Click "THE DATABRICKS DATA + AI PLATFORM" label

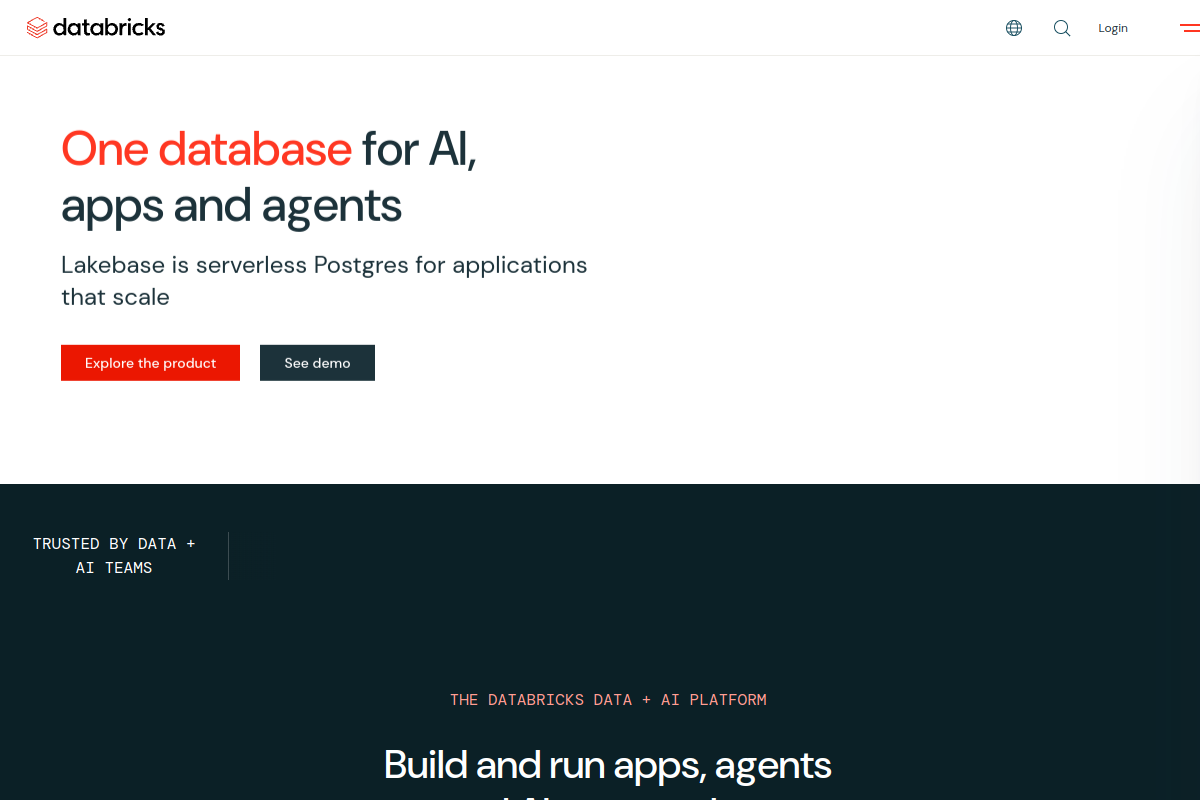coord(608,700)
